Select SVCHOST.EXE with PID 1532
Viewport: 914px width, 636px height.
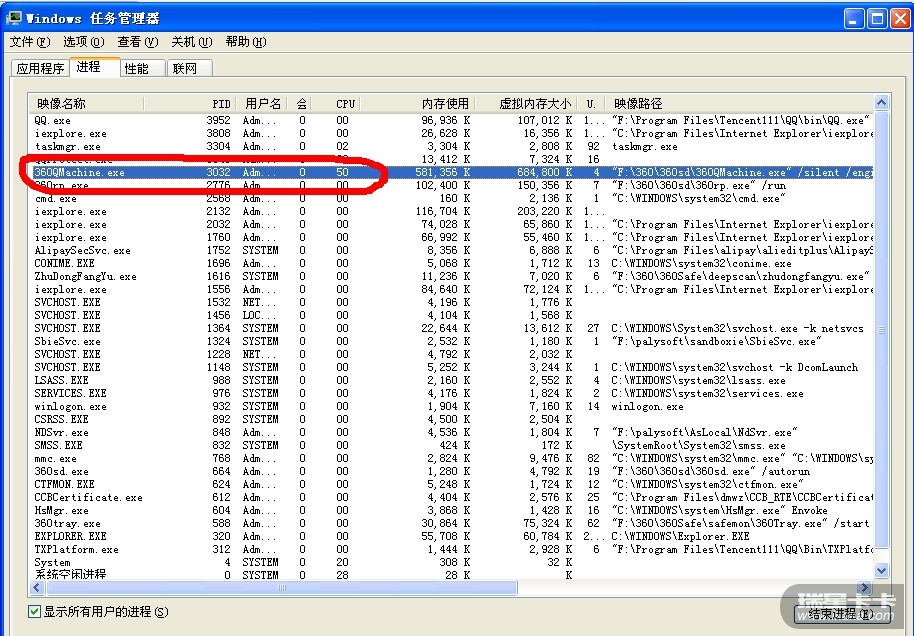[x=451, y=302]
